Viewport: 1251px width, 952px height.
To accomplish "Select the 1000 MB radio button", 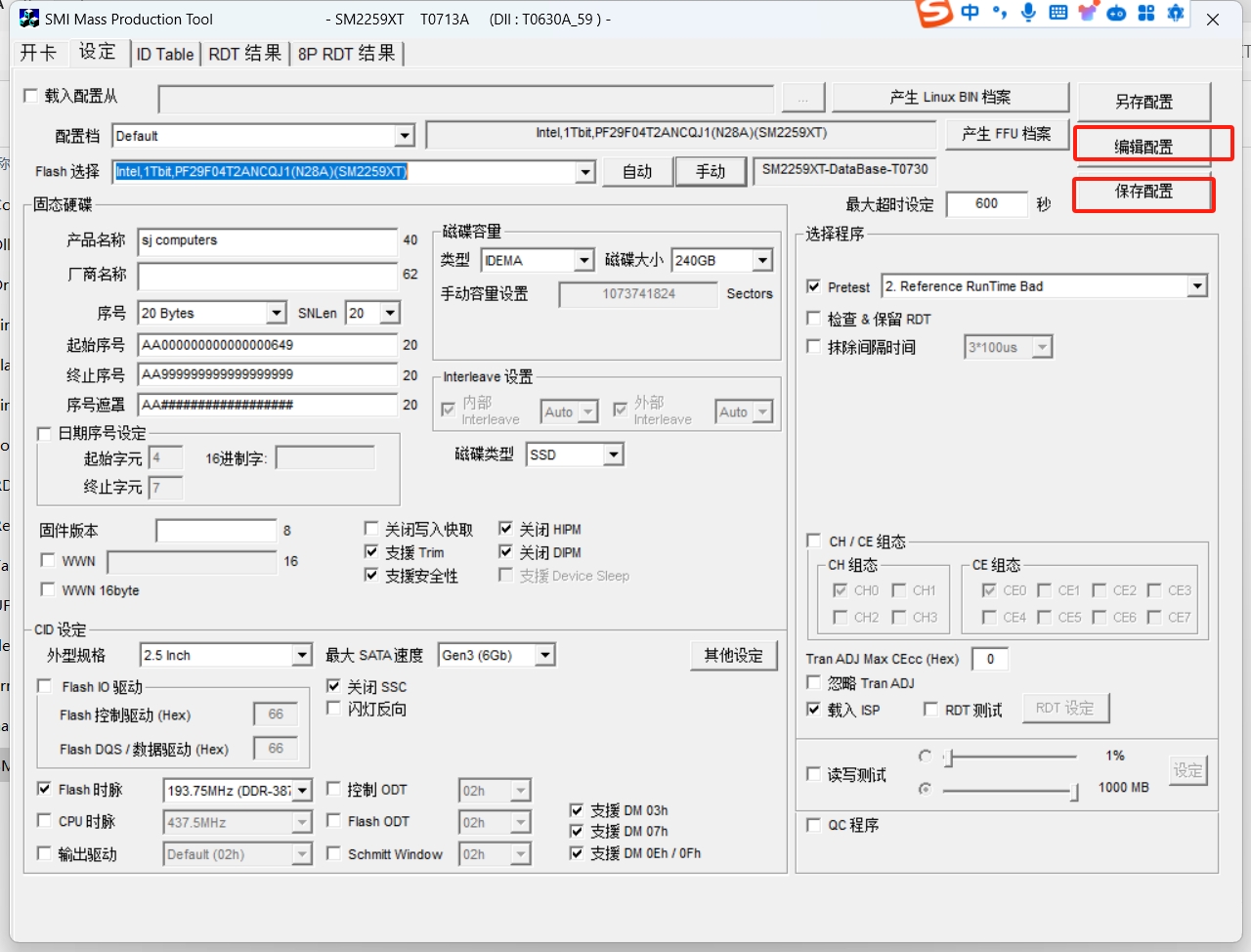I will (x=925, y=788).
